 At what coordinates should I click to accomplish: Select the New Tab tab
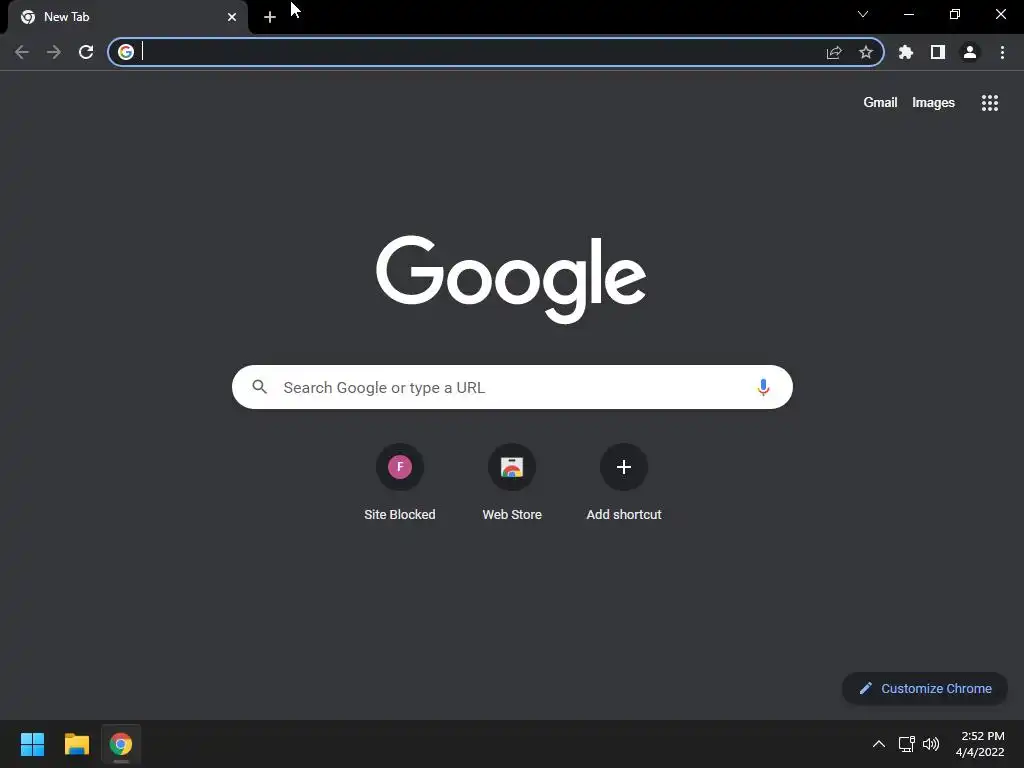(128, 17)
